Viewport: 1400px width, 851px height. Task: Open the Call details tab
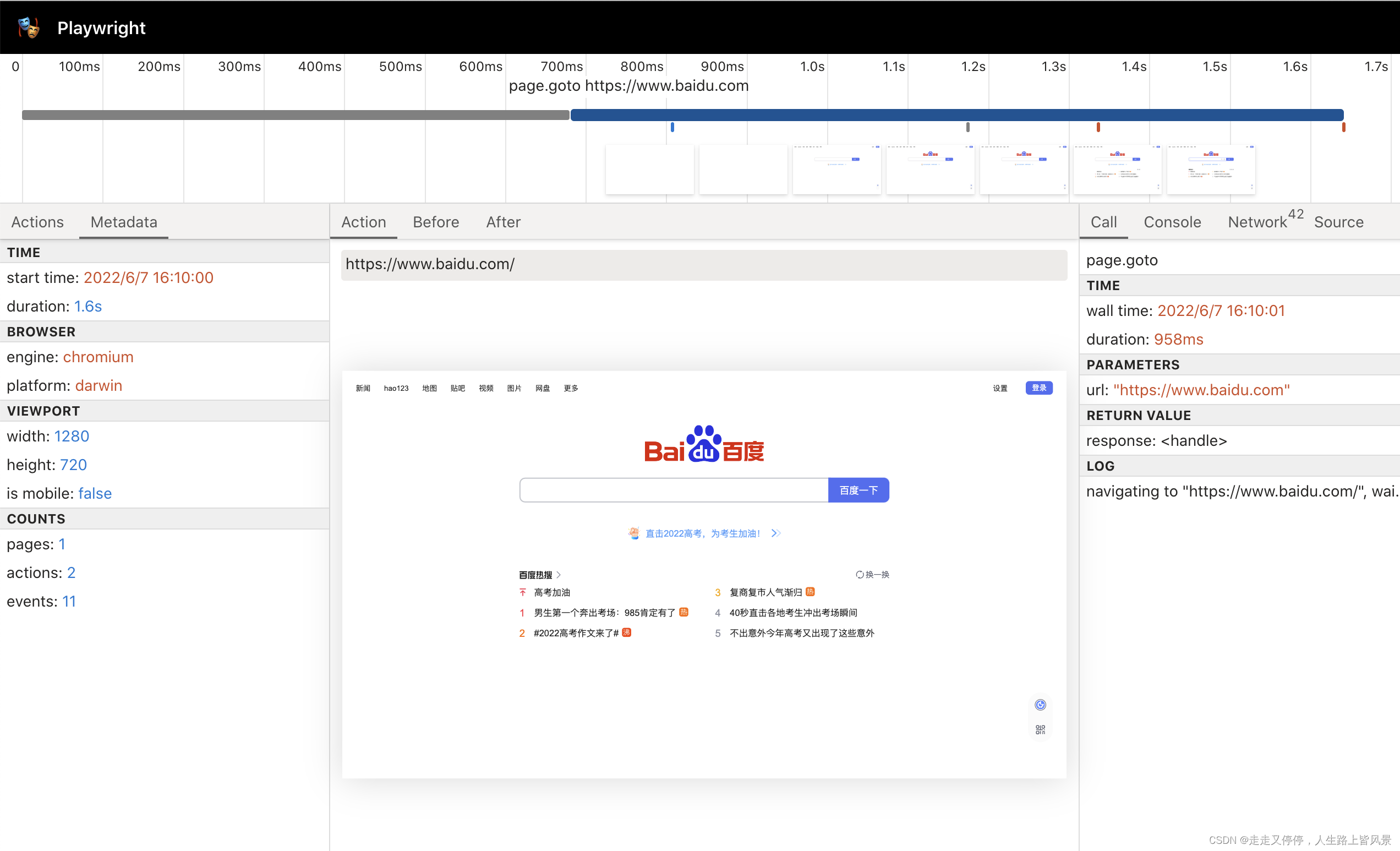point(1103,222)
